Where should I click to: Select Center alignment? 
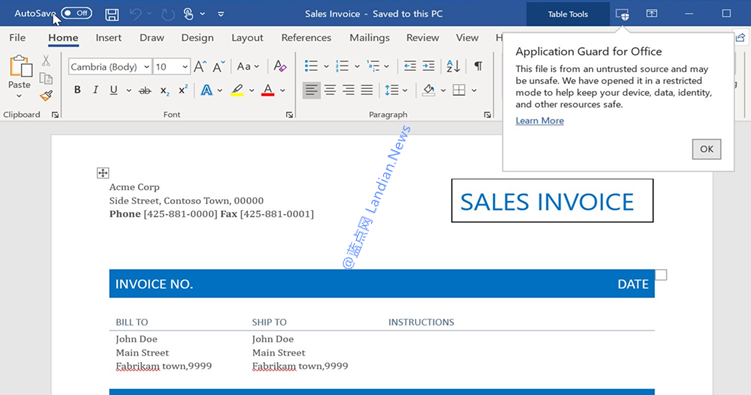tap(330, 90)
